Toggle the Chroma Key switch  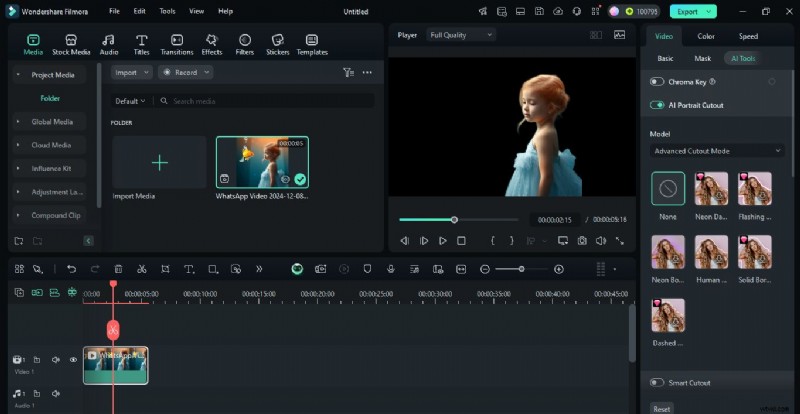click(x=657, y=82)
